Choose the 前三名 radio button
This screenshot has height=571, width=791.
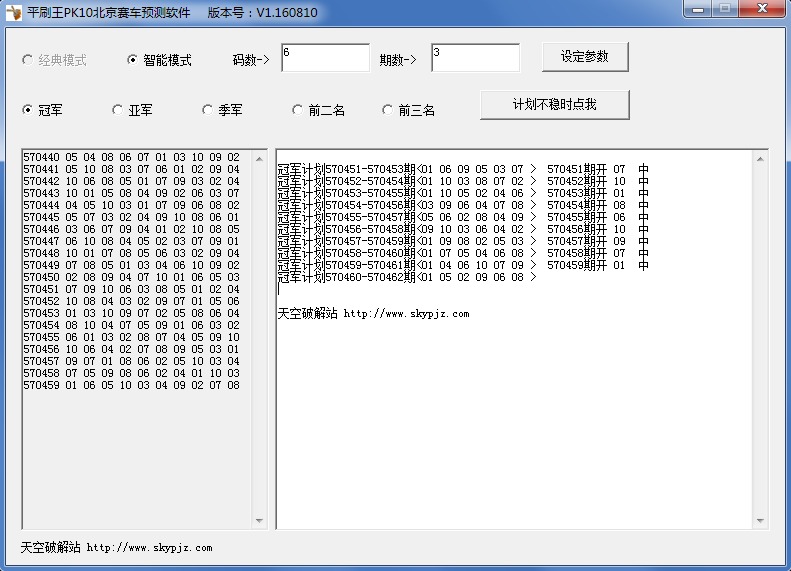coord(388,110)
